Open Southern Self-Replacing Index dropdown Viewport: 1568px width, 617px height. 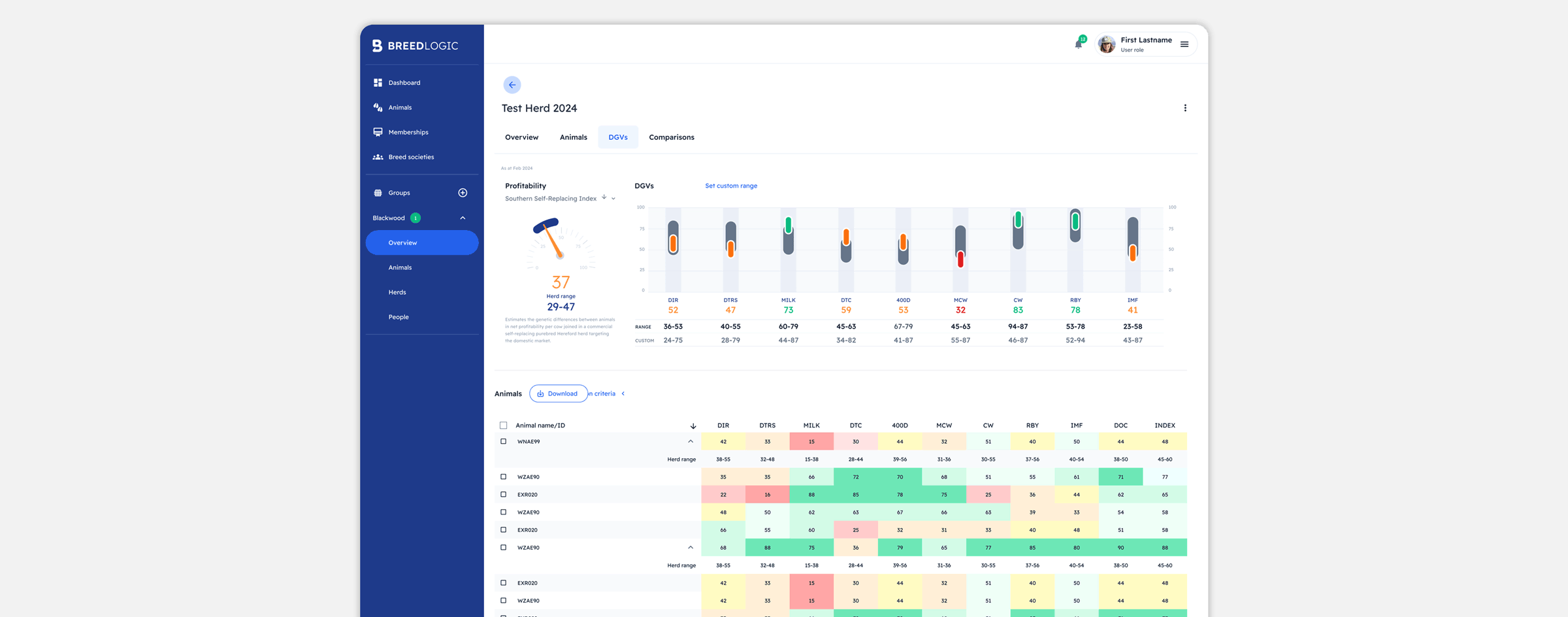coord(613,199)
